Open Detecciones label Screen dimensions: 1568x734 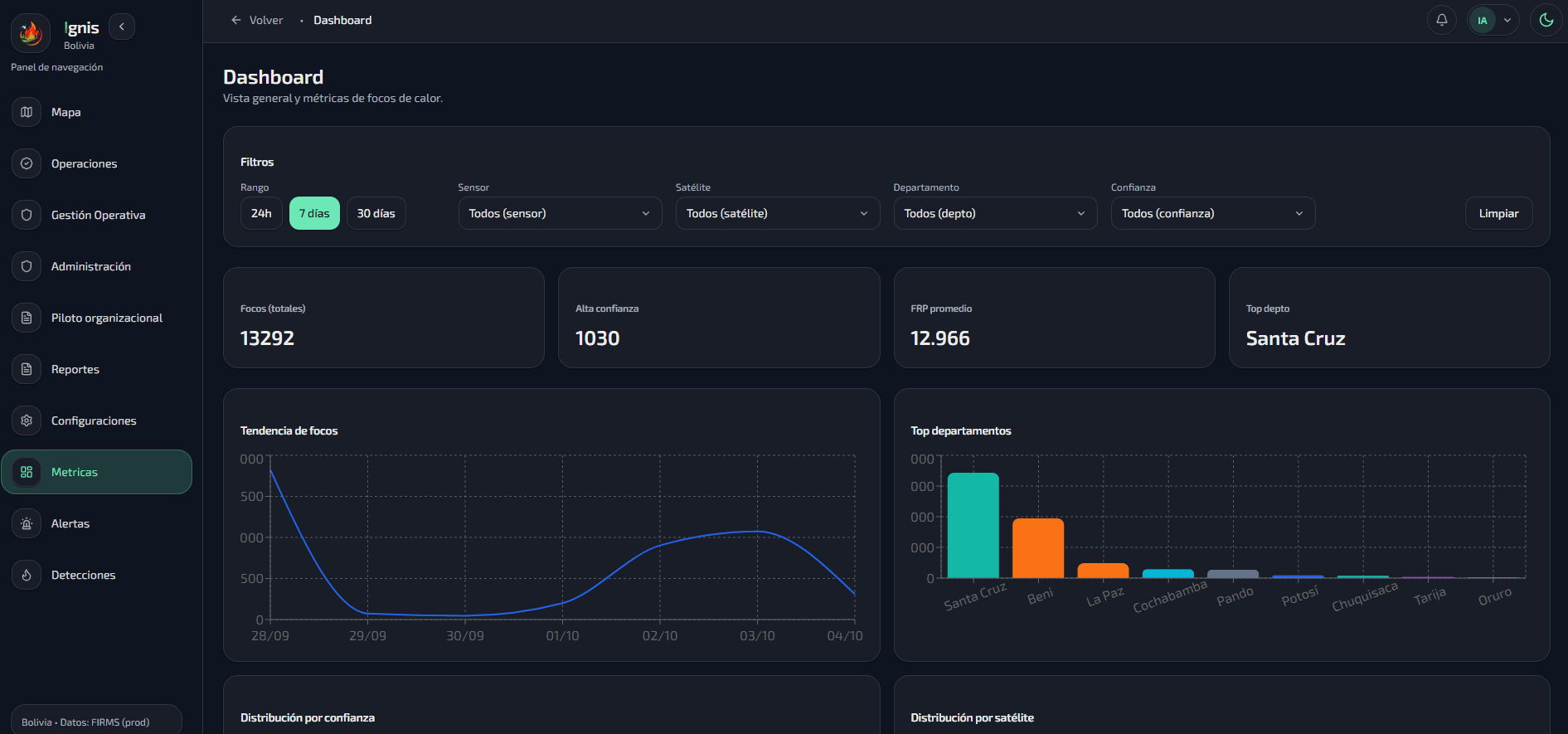coord(84,575)
